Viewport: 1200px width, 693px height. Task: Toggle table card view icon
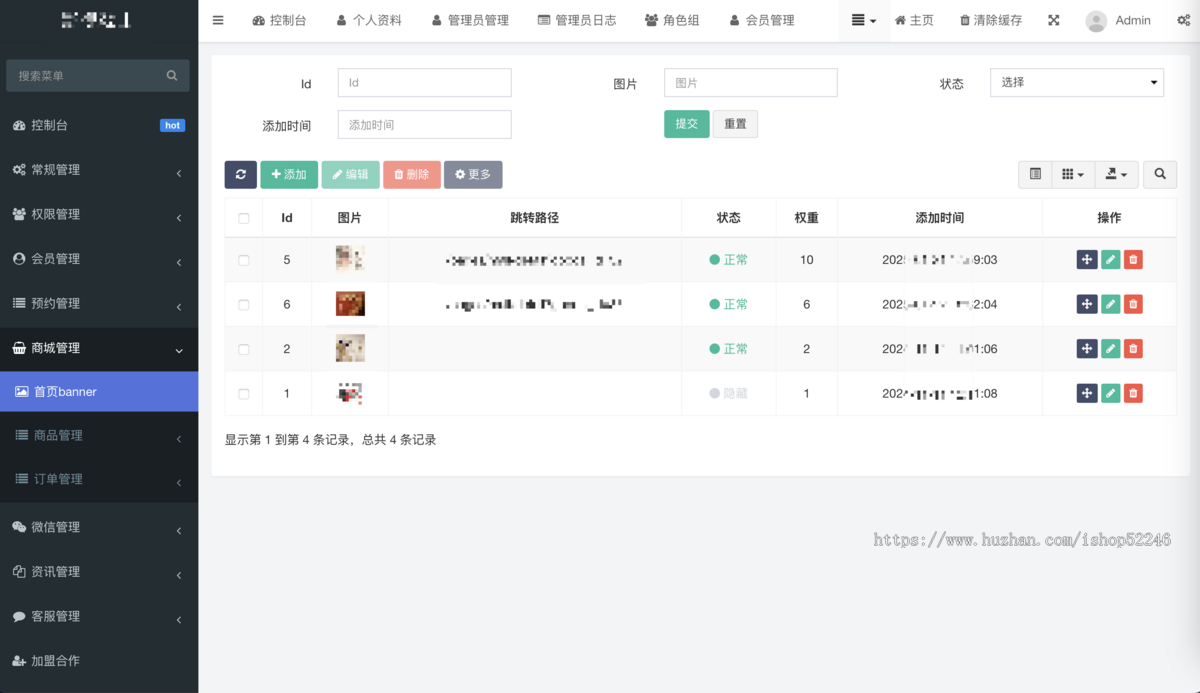coord(1035,174)
